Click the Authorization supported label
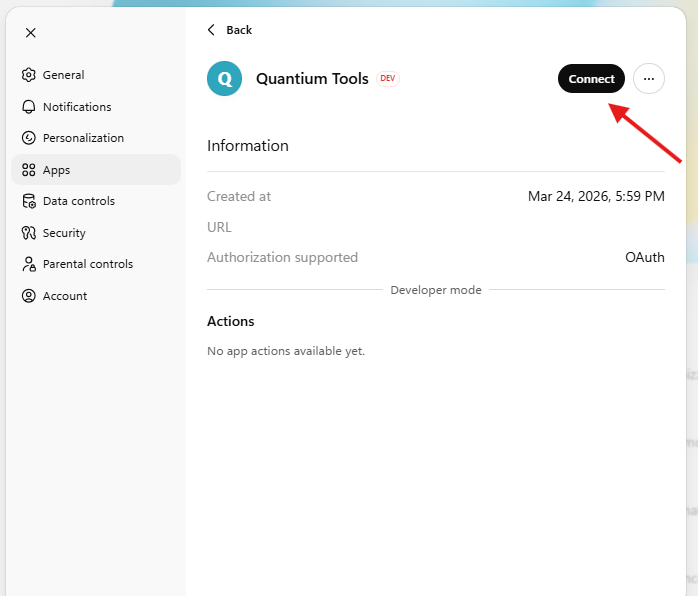 [x=282, y=257]
